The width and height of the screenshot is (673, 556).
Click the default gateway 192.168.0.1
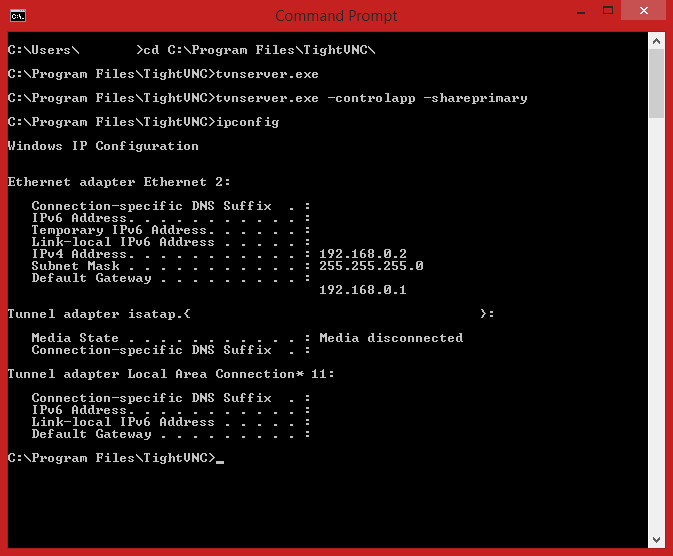[363, 290]
